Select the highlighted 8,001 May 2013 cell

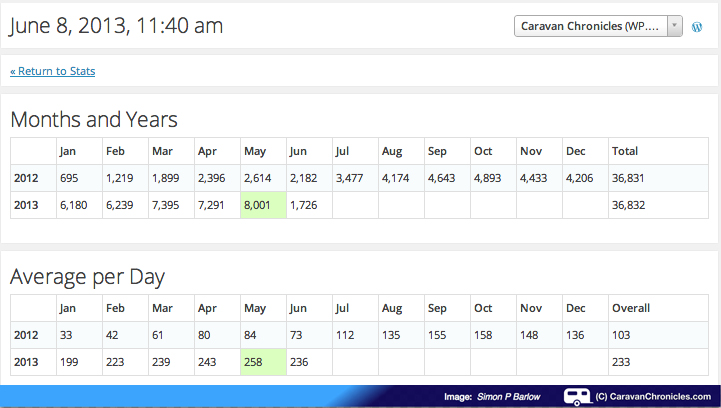(263, 204)
